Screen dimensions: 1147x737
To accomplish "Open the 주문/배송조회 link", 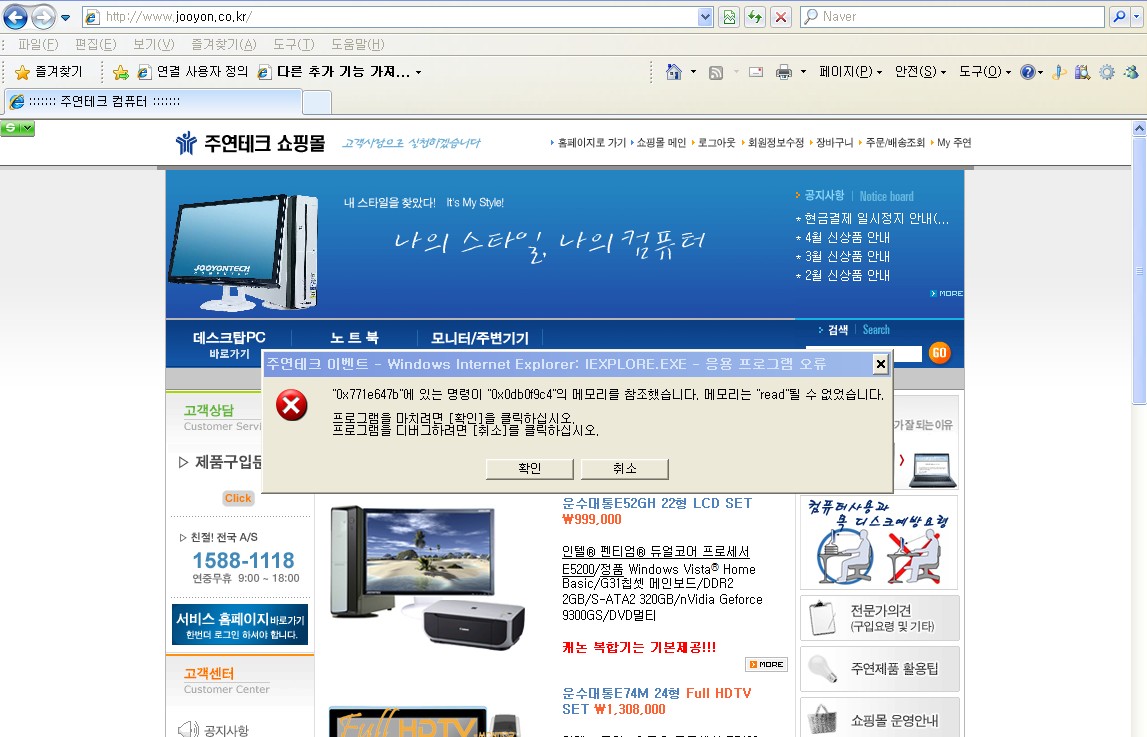I will click(x=895, y=143).
